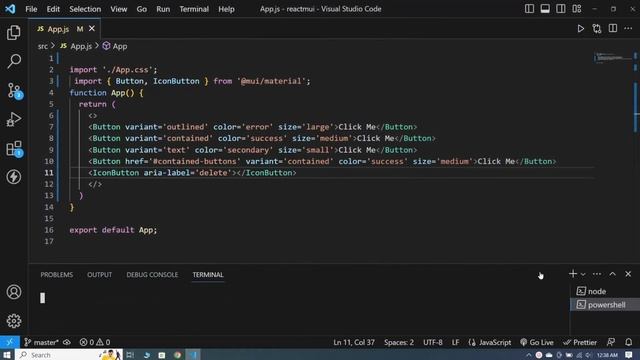Close the App.js editor tab
The height and width of the screenshot is (360, 640).
pos(92,29)
